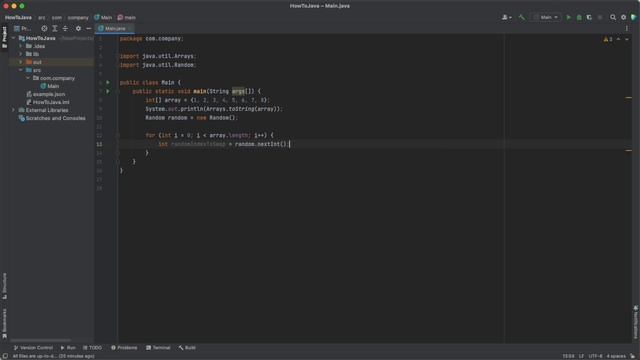Image resolution: width=640 pixels, height=360 pixels.
Task: Open Run tool window tab
Action: click(68, 348)
